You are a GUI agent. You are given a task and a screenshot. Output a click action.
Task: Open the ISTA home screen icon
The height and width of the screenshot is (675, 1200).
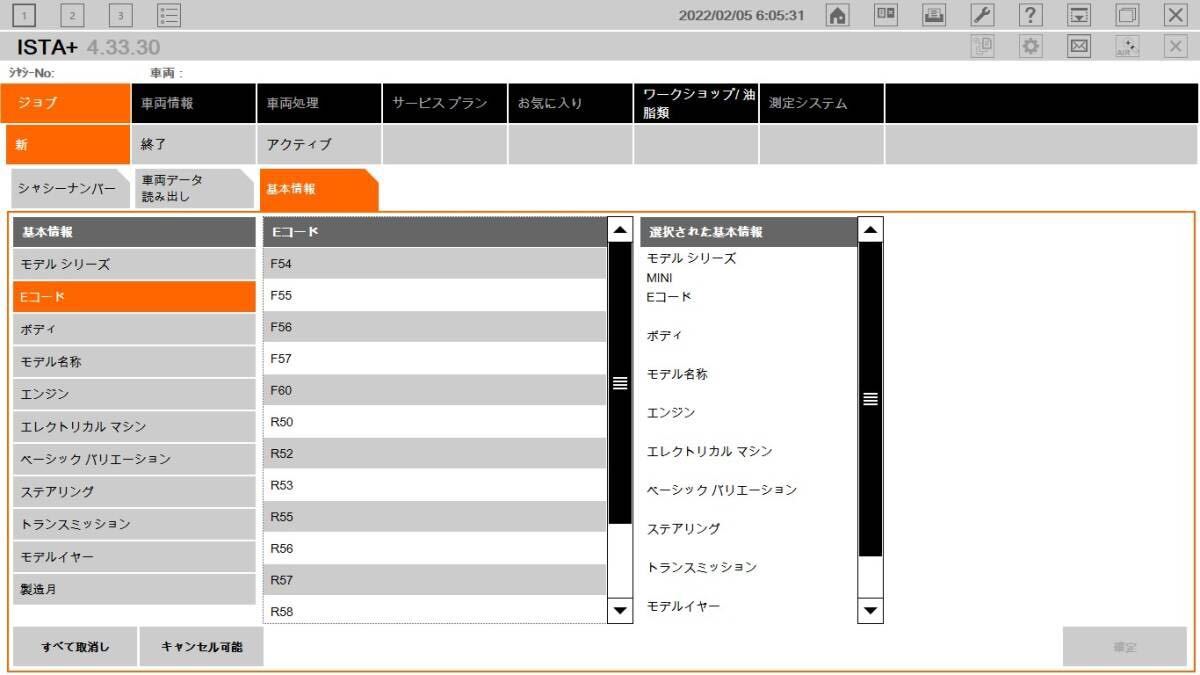point(838,15)
